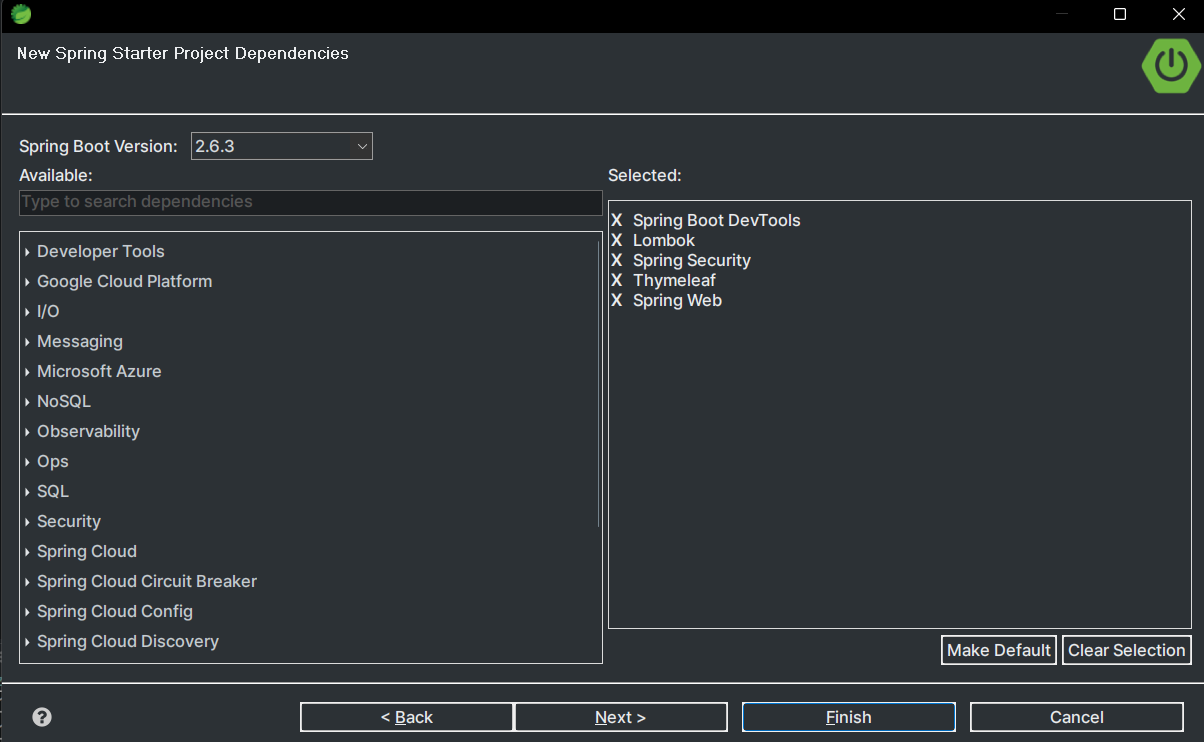Expand the Spring Cloud Discovery arrow
Viewport: 1204px width, 742px height.
28,642
